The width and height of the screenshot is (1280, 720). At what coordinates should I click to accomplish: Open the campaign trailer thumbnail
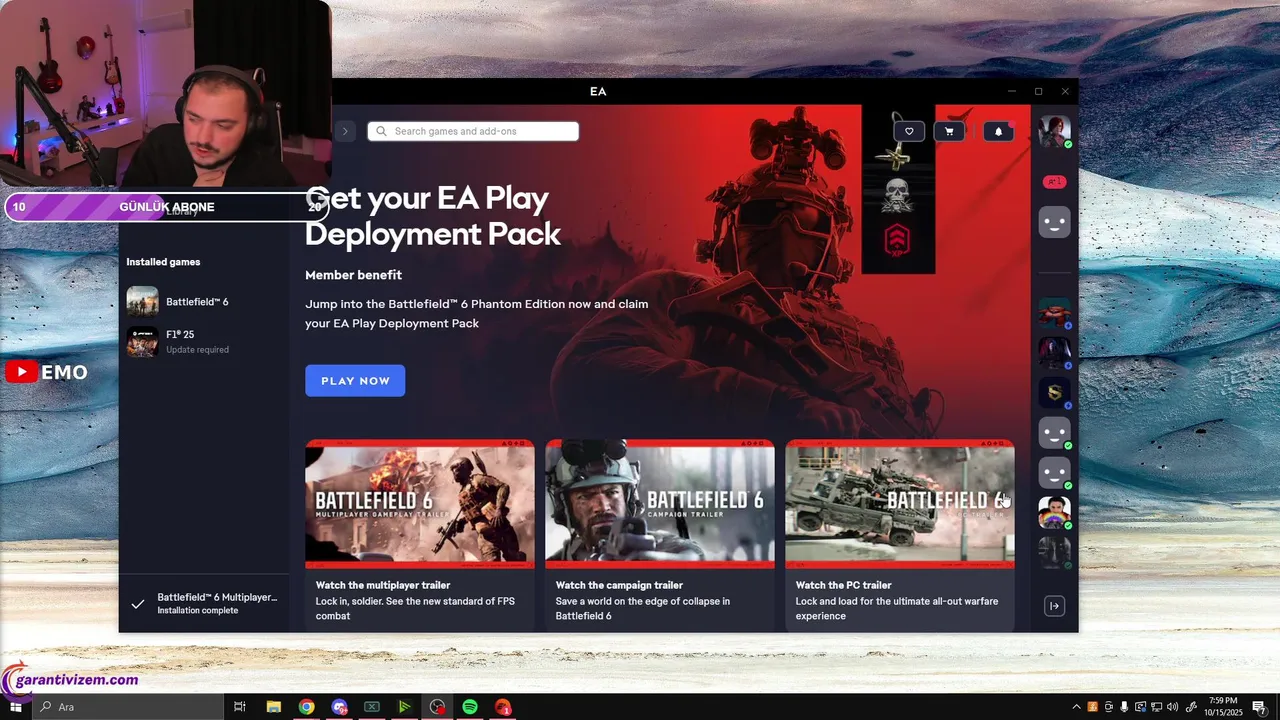point(660,504)
